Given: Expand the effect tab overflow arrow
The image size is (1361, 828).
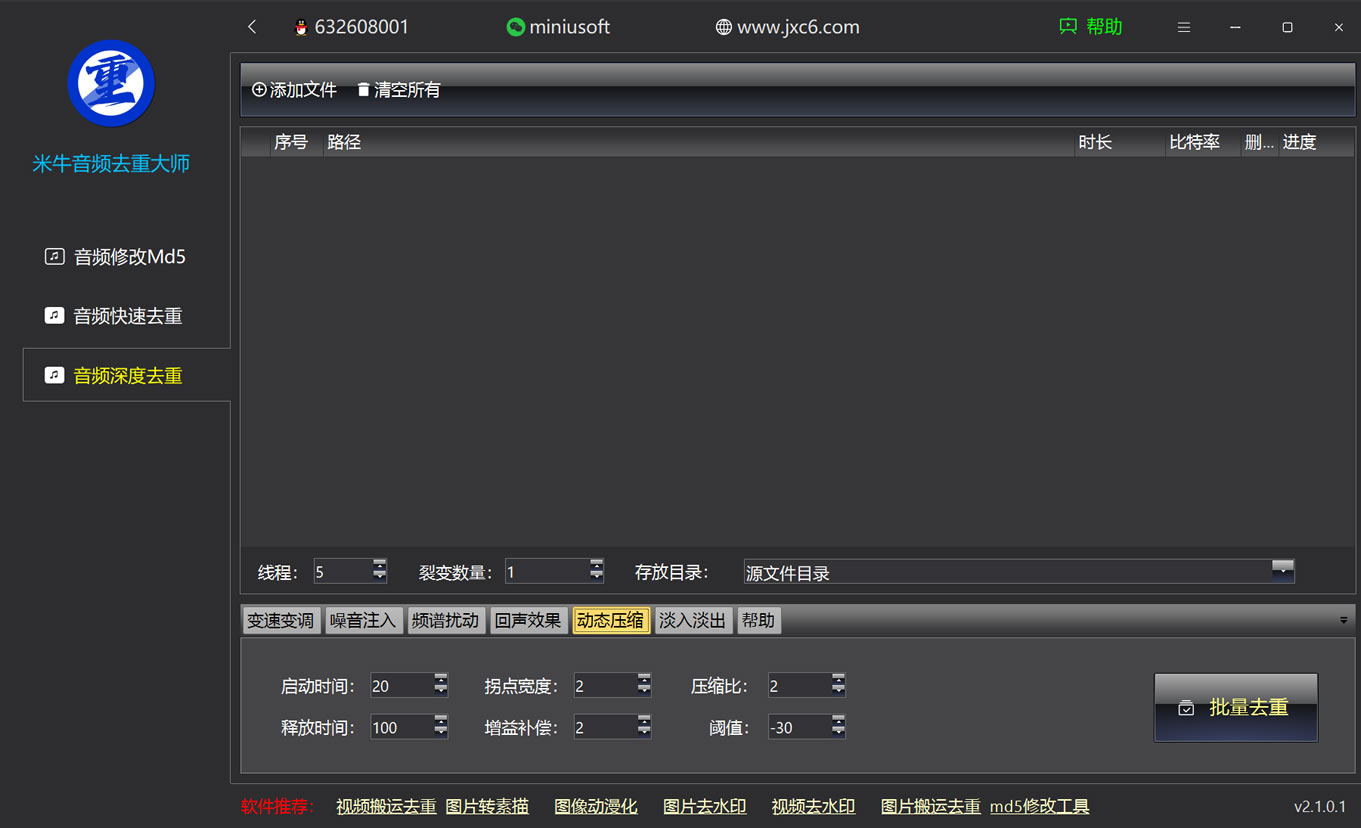Looking at the screenshot, I should point(1343,621).
